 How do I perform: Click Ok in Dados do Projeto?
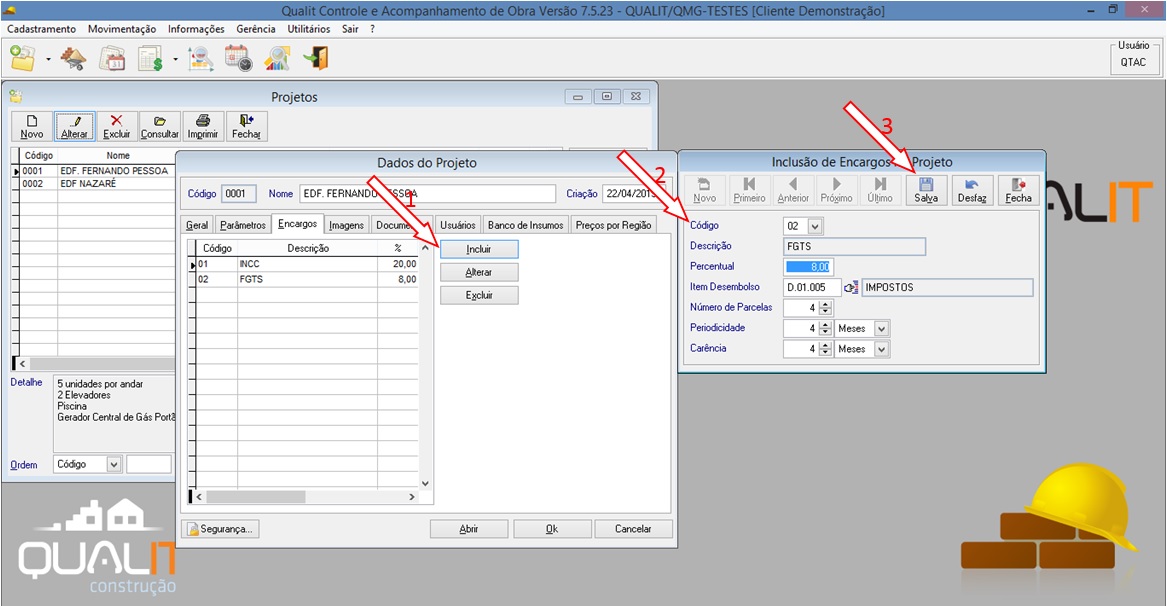click(551, 529)
